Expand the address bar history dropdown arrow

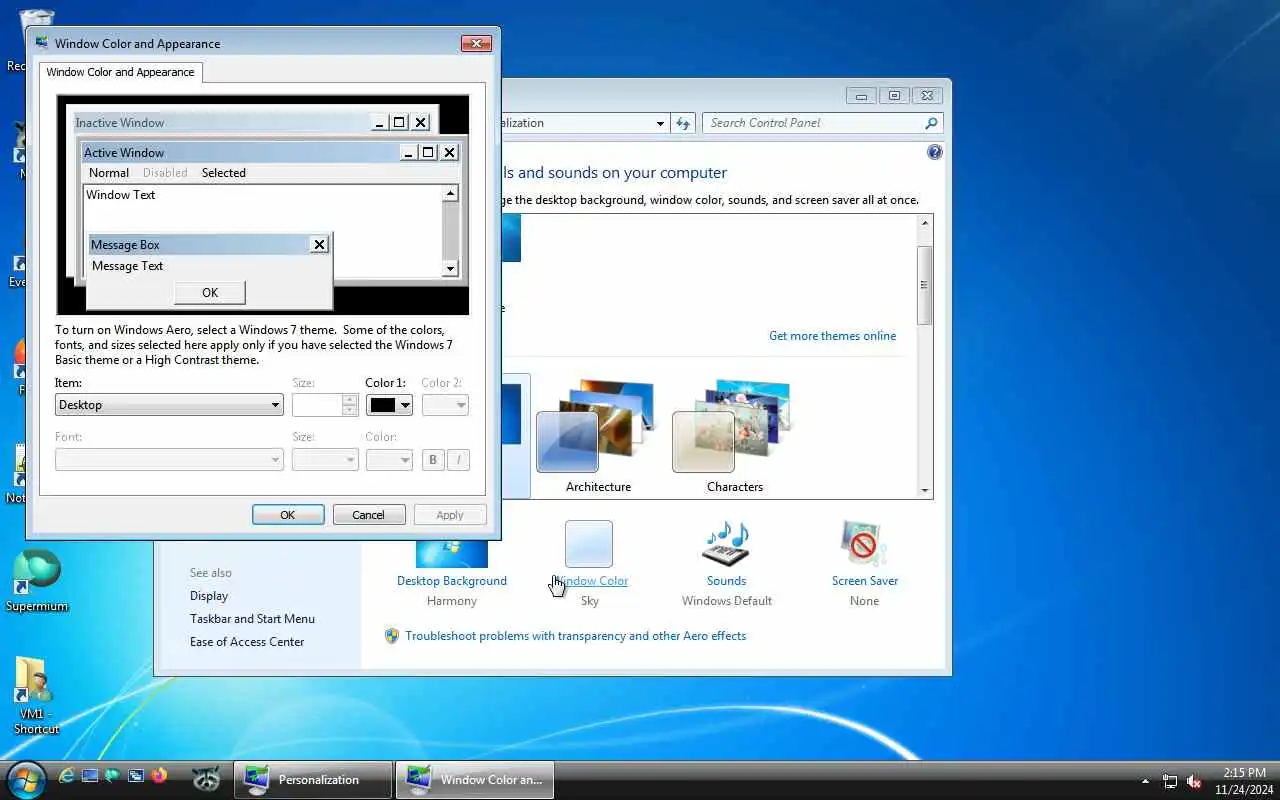coord(660,123)
